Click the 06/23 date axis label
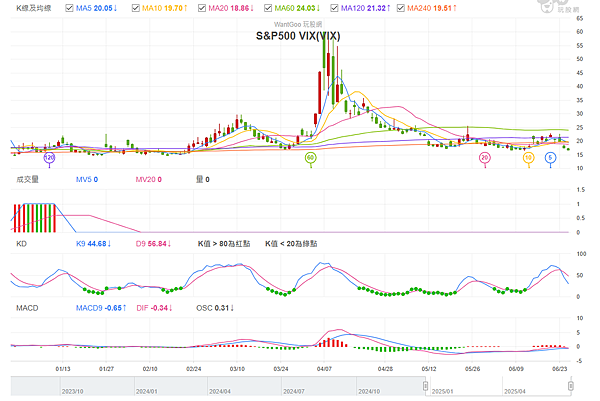 click(x=559, y=369)
